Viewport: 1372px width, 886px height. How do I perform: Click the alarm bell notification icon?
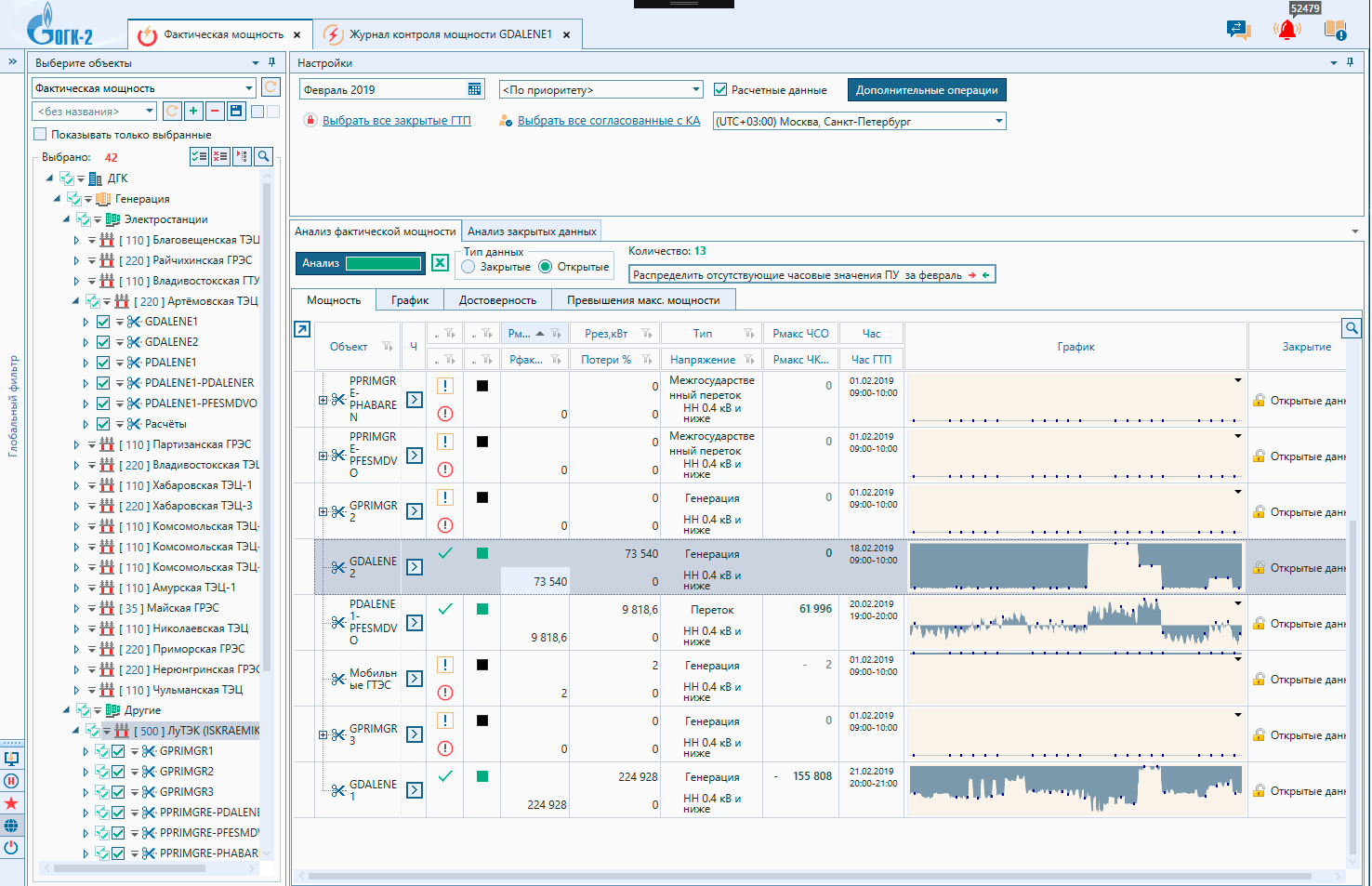1286,30
